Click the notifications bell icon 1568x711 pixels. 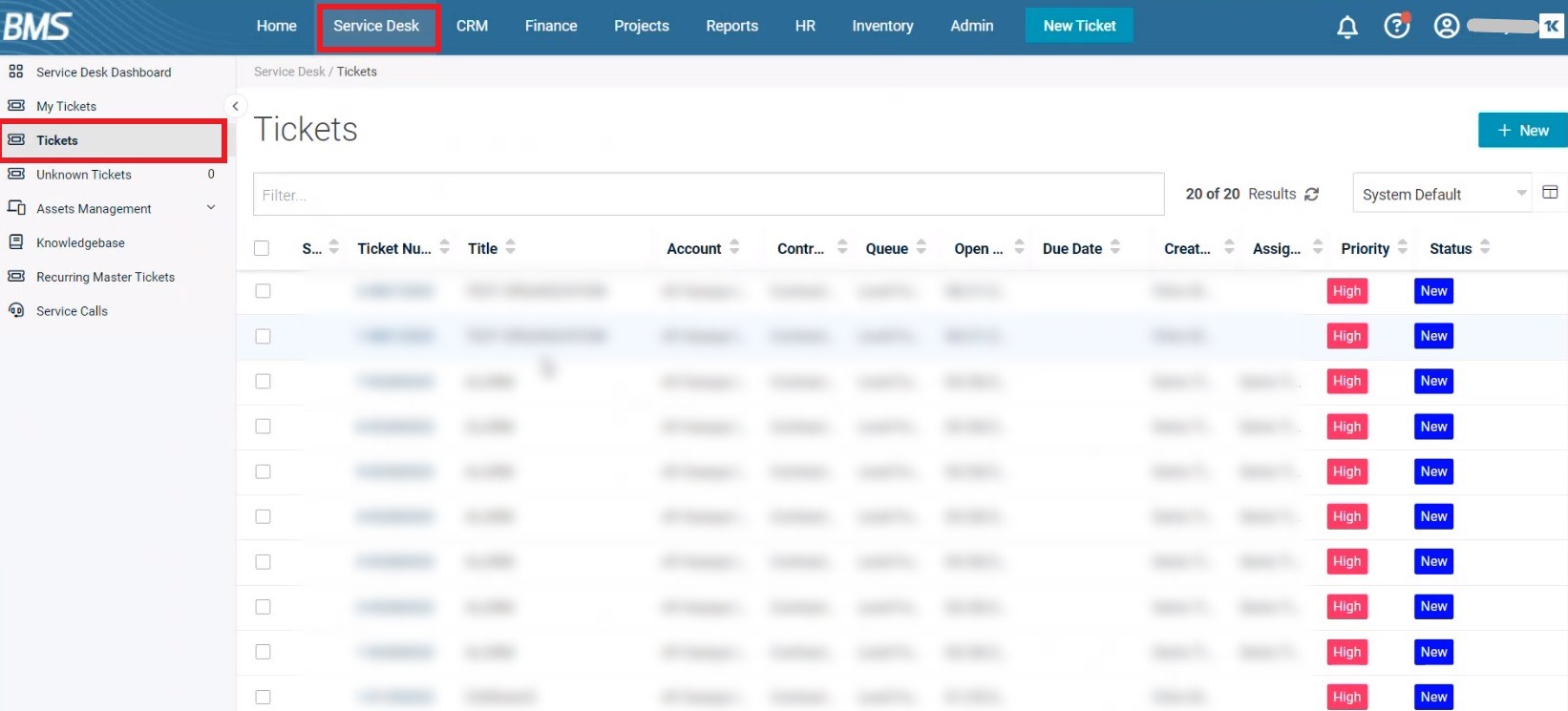click(x=1346, y=27)
